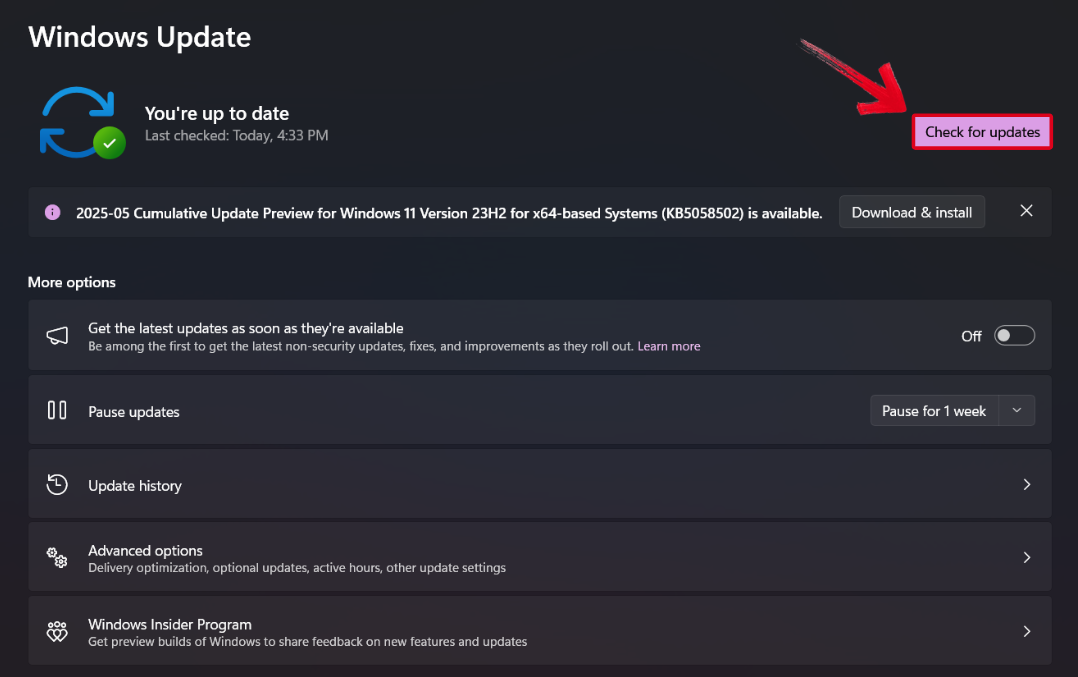Expand the pause duration dropdown arrow
The image size is (1078, 677).
pyautogui.click(x=1017, y=411)
